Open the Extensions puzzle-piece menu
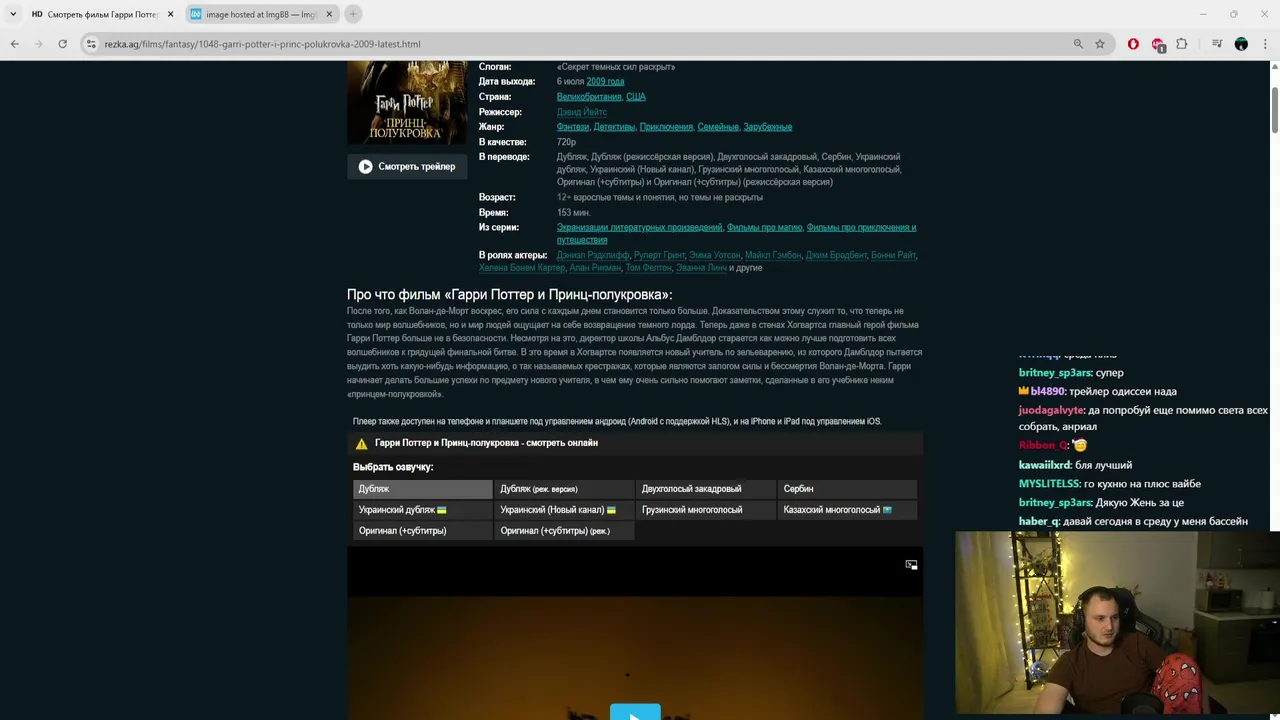The height and width of the screenshot is (720, 1280). click(x=1182, y=44)
